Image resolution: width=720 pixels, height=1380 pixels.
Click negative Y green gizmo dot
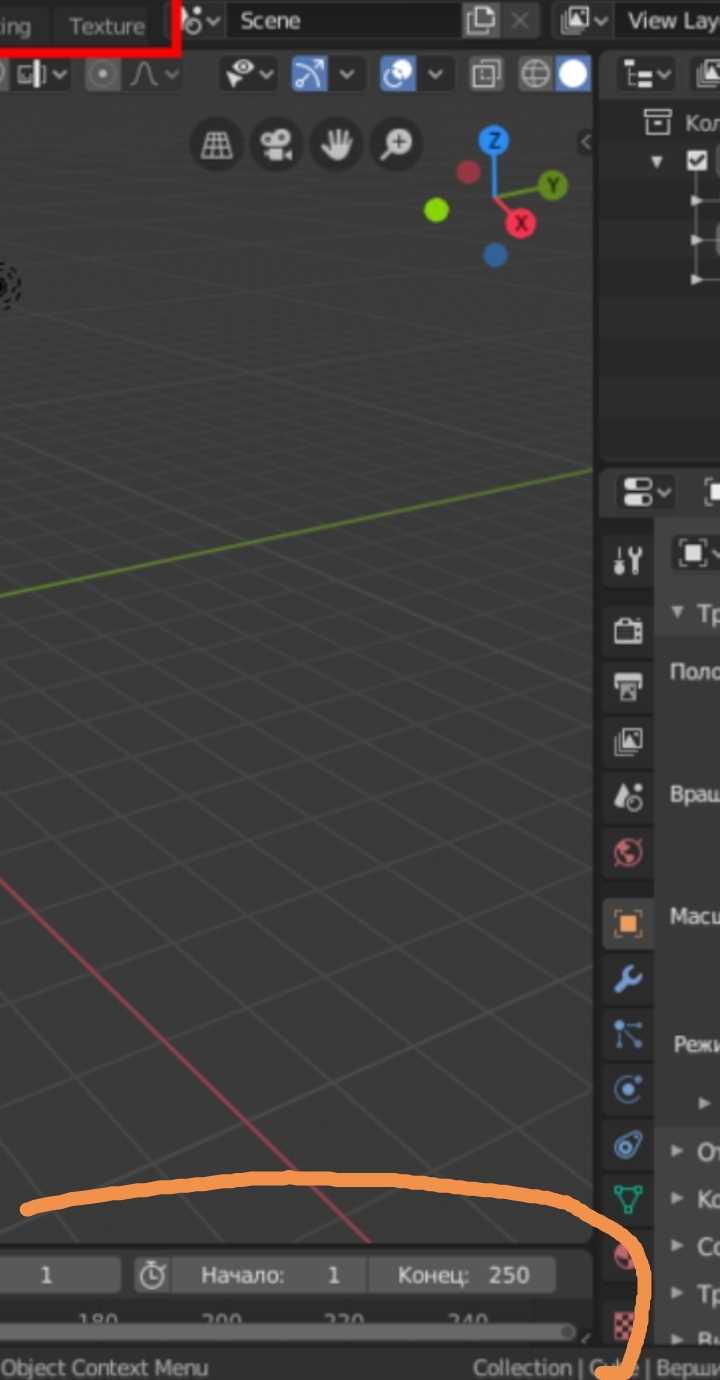[x=436, y=210]
